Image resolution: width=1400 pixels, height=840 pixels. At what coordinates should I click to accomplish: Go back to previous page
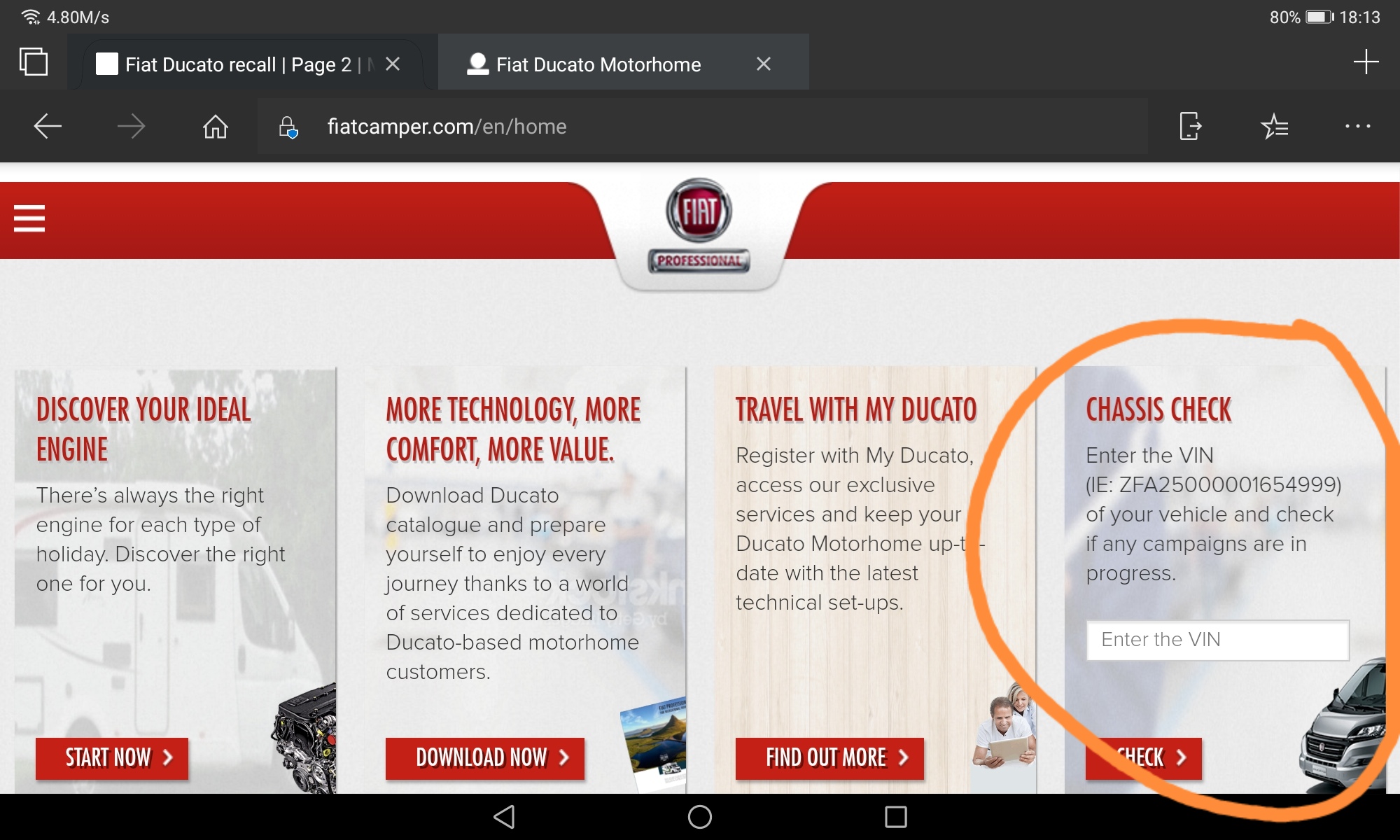[48, 126]
